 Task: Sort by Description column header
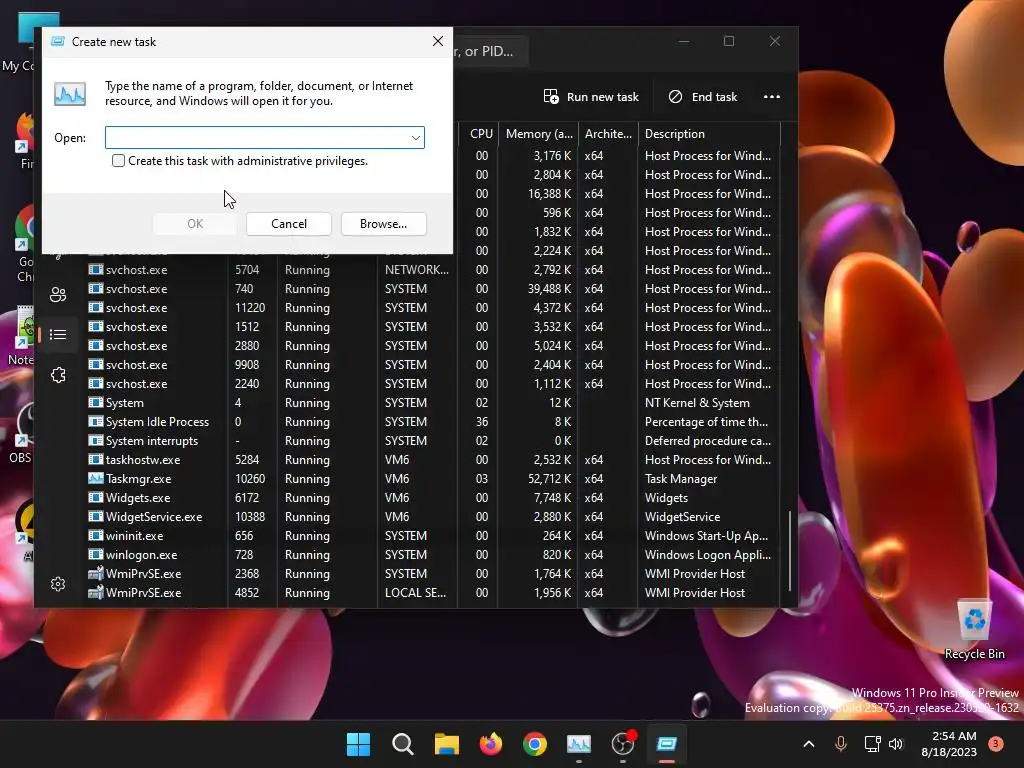point(709,134)
